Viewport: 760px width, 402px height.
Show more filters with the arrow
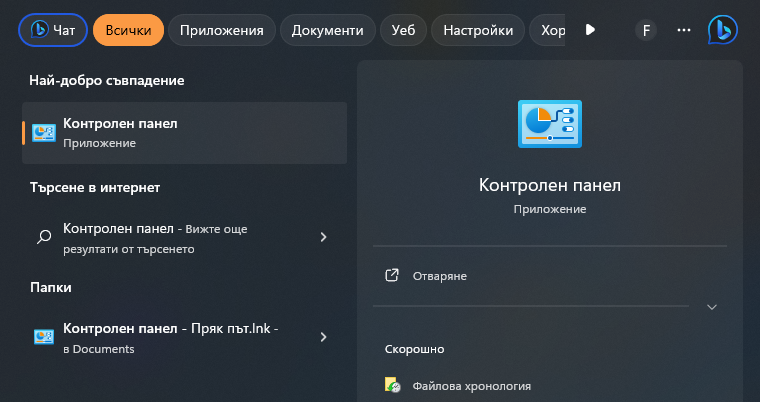(590, 30)
